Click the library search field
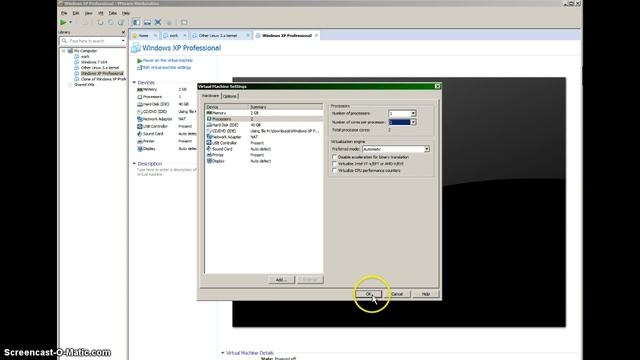The width and height of the screenshot is (640, 360). tap(91, 41)
